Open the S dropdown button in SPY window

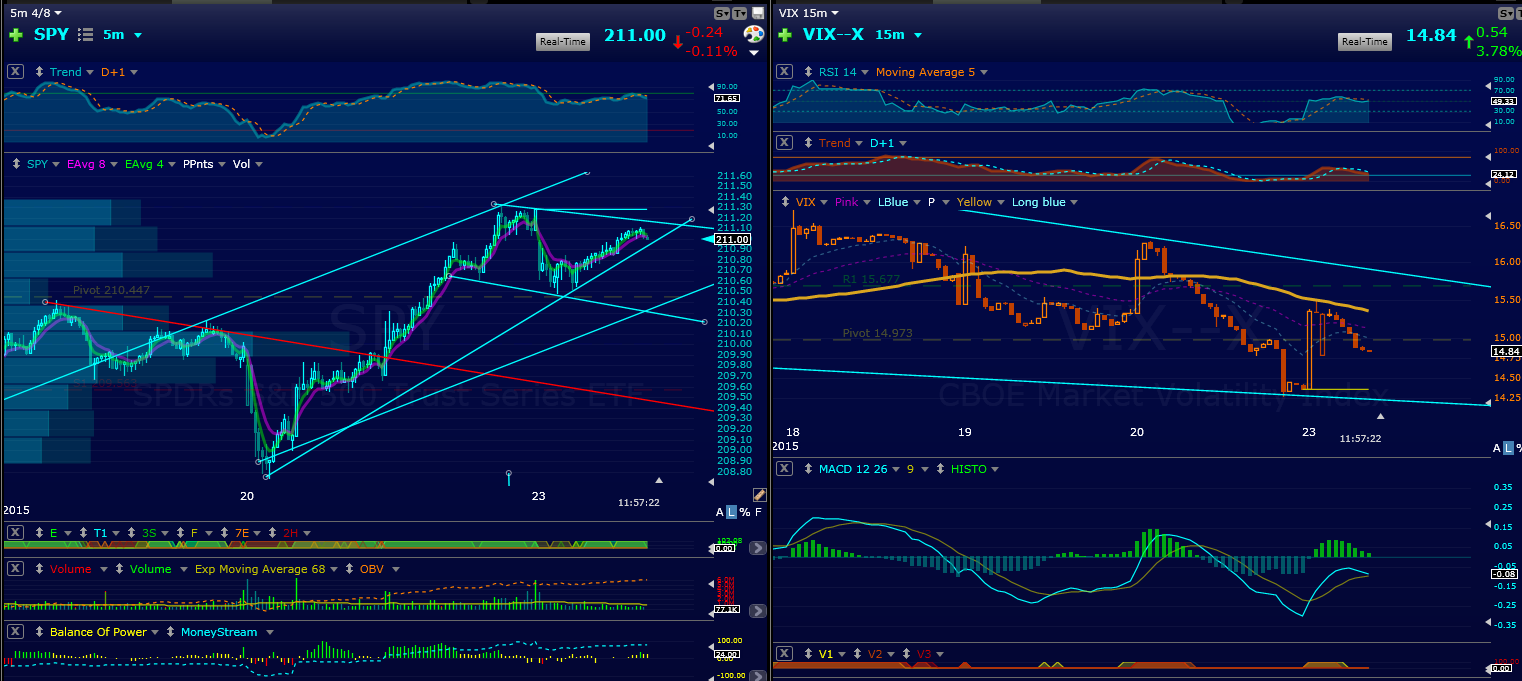723,13
